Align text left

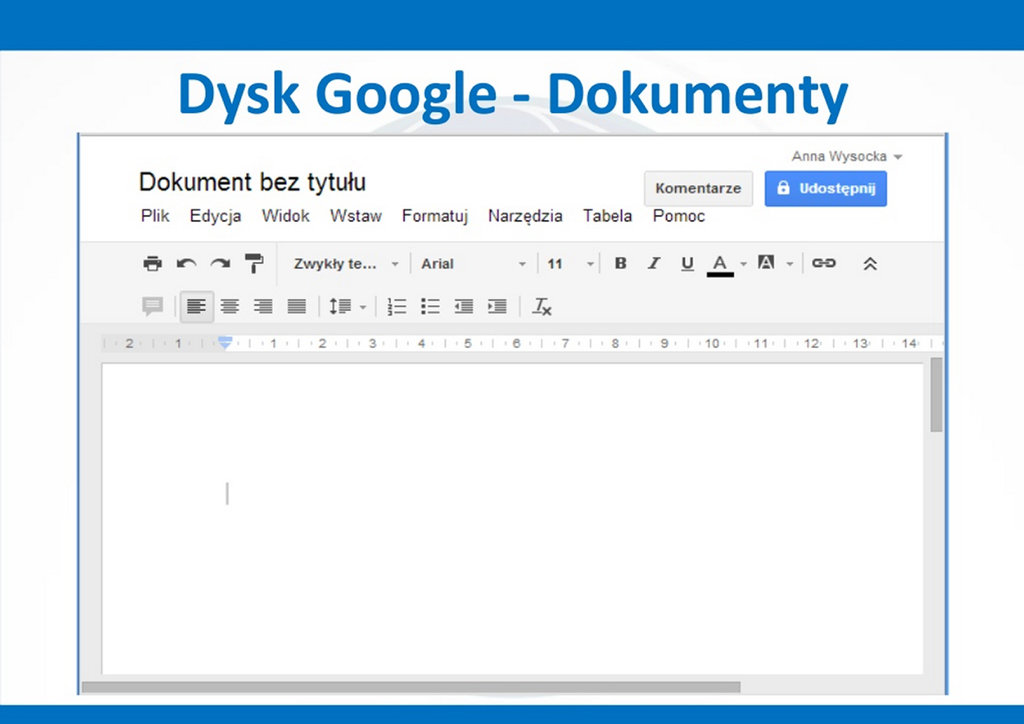[196, 306]
